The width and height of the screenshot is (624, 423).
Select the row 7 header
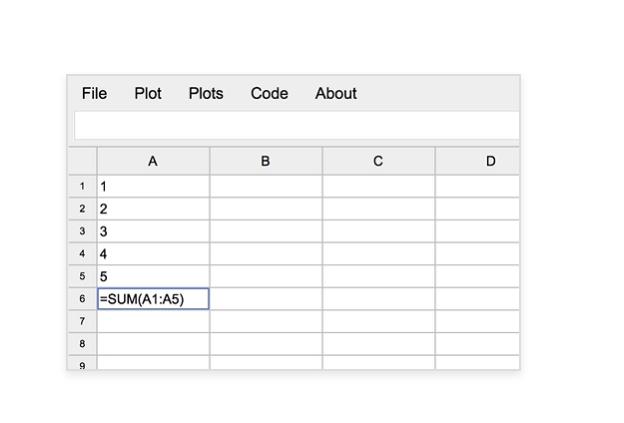point(82,321)
